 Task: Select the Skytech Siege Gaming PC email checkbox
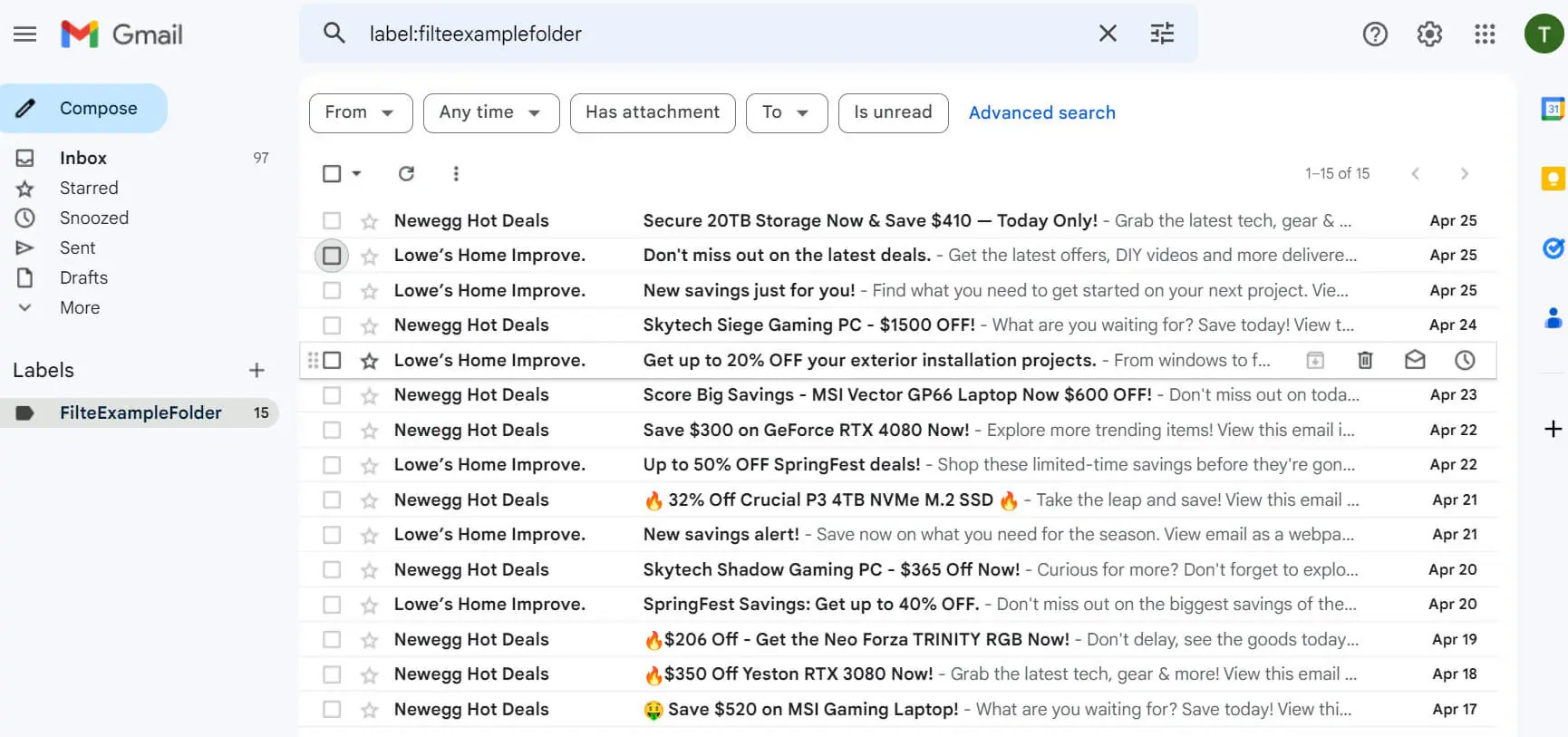(332, 325)
